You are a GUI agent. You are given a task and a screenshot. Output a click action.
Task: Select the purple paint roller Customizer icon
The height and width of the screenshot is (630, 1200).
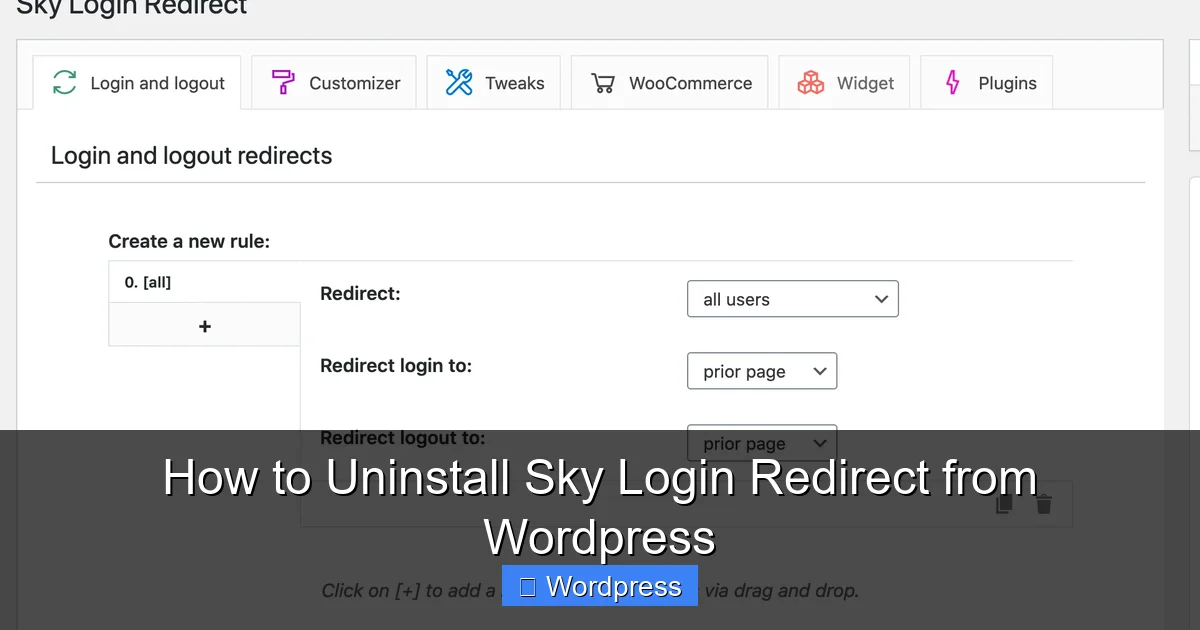pos(281,82)
